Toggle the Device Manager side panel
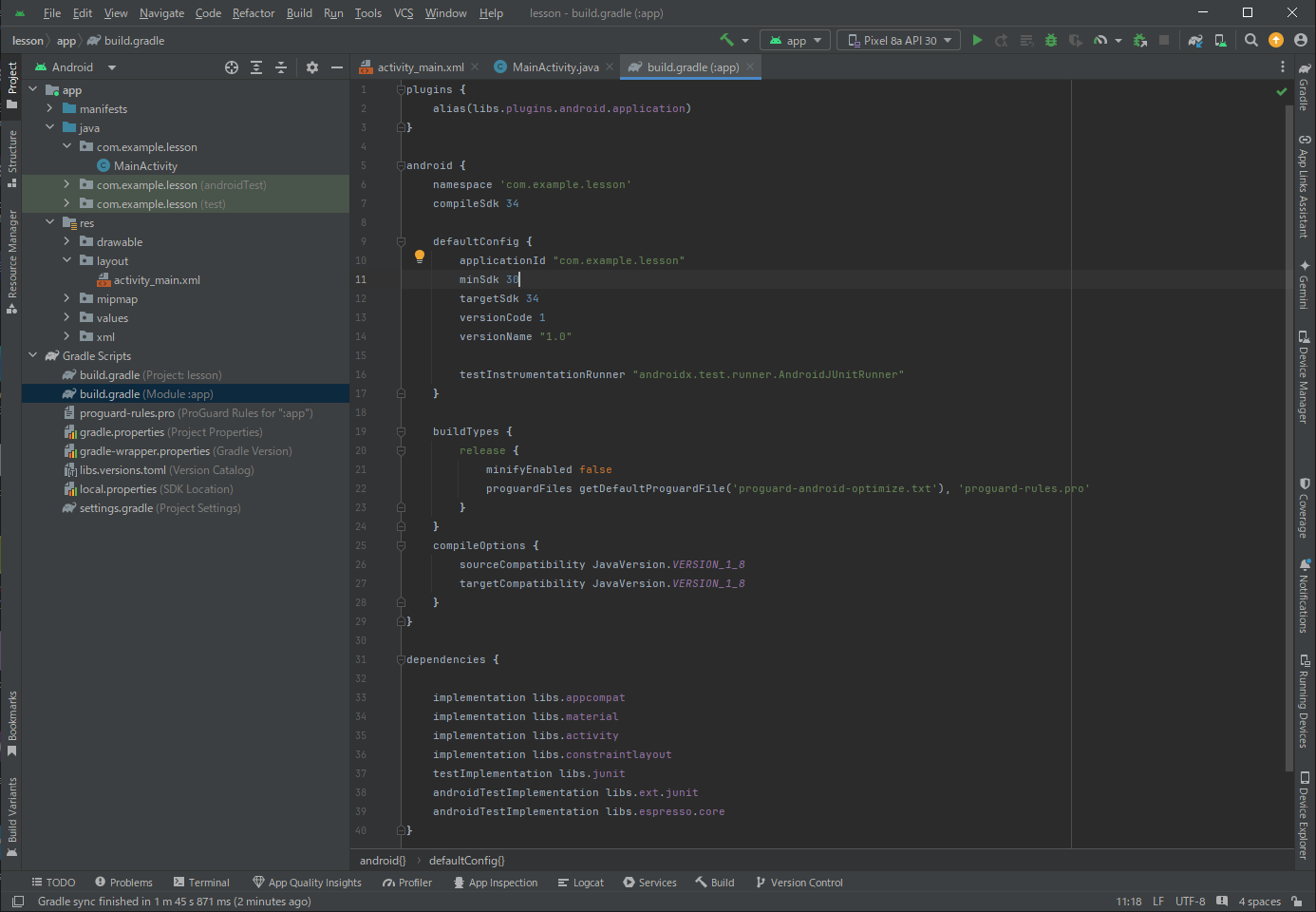The image size is (1316, 912). (1305, 376)
